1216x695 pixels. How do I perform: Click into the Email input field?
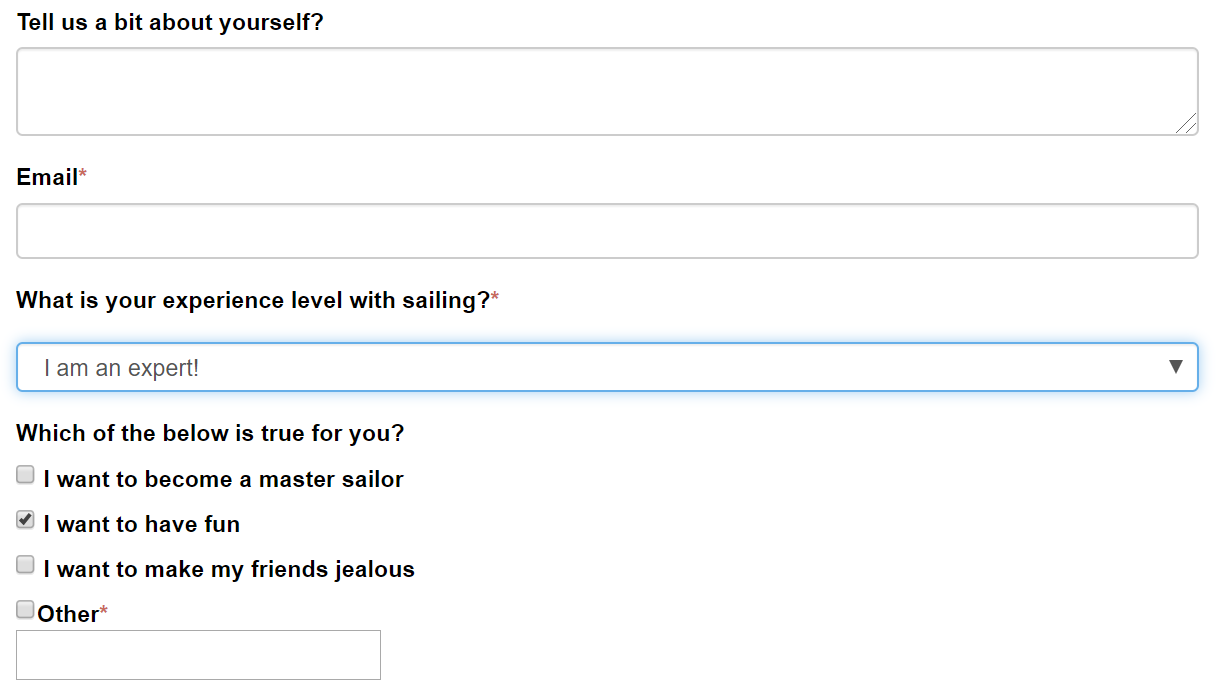606,231
